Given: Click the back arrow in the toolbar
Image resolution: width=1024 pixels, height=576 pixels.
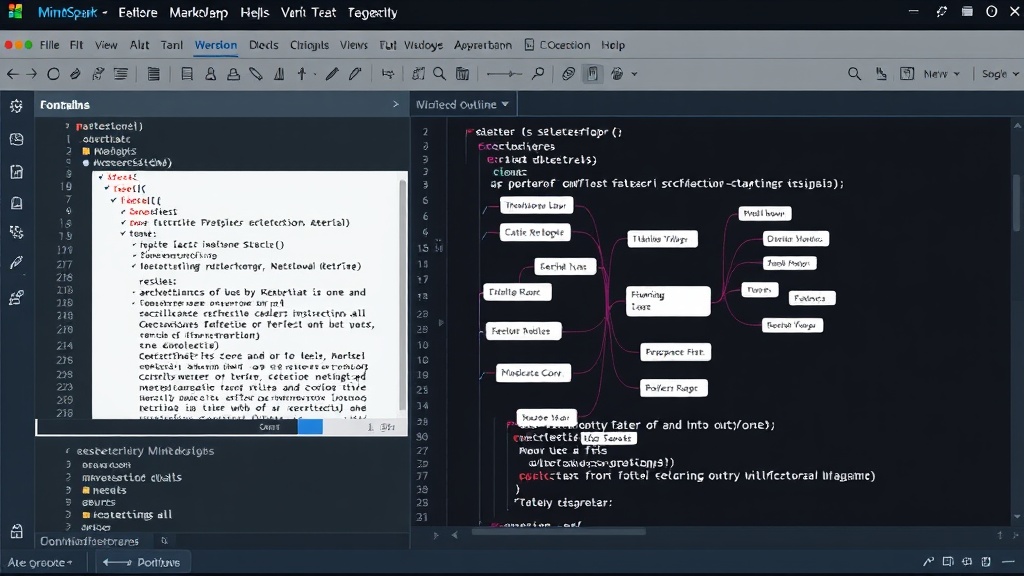Looking at the screenshot, I should (13, 74).
